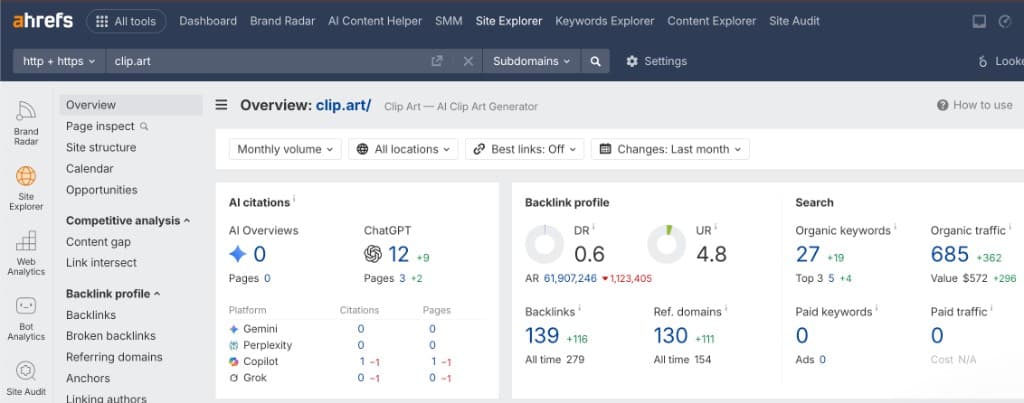The width and height of the screenshot is (1024, 403).
Task: Click the monitor icon in top bar
Action: 979,21
